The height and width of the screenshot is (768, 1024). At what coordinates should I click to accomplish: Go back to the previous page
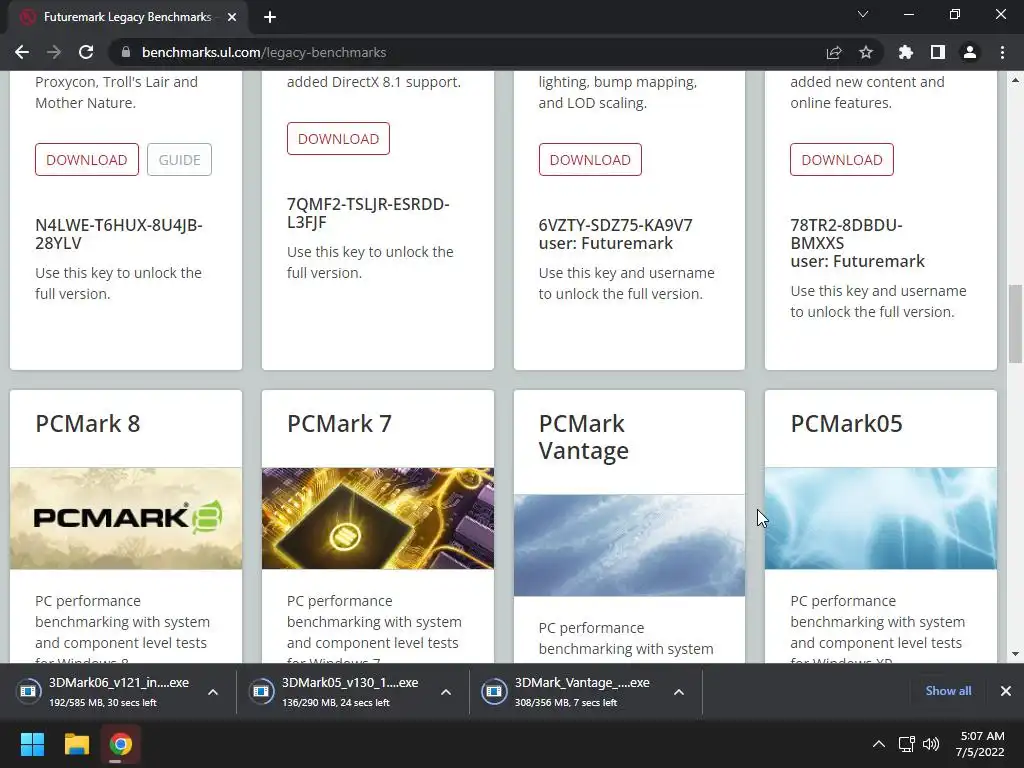coord(22,52)
